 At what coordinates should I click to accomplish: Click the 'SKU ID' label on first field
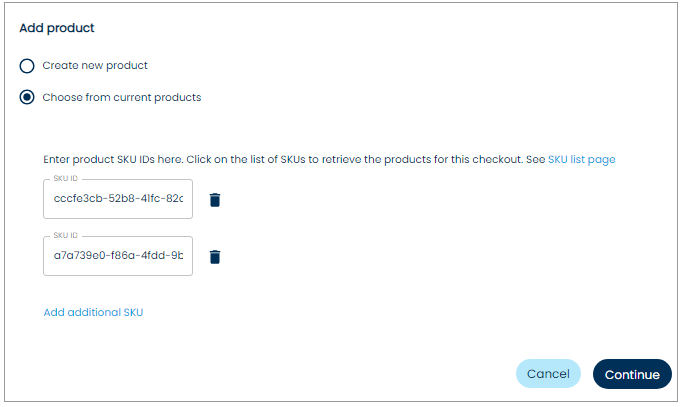66,178
